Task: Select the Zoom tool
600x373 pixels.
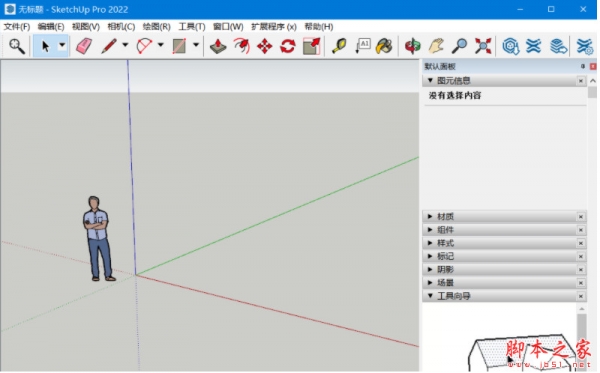Action: (459, 46)
